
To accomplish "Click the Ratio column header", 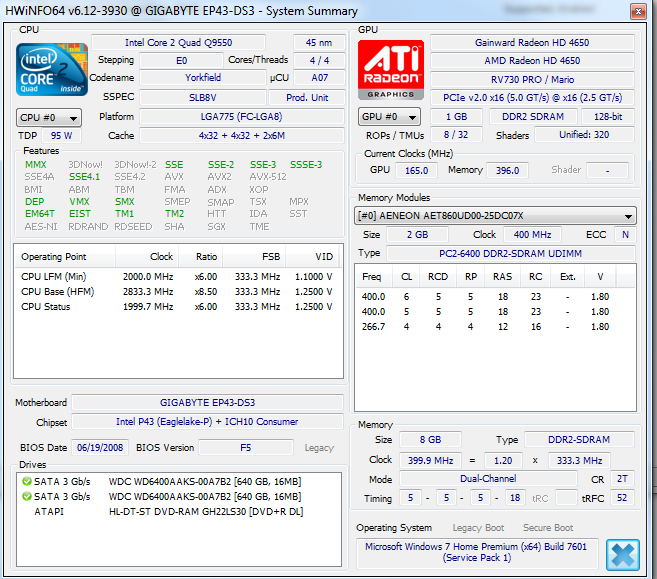I will 201,256.
